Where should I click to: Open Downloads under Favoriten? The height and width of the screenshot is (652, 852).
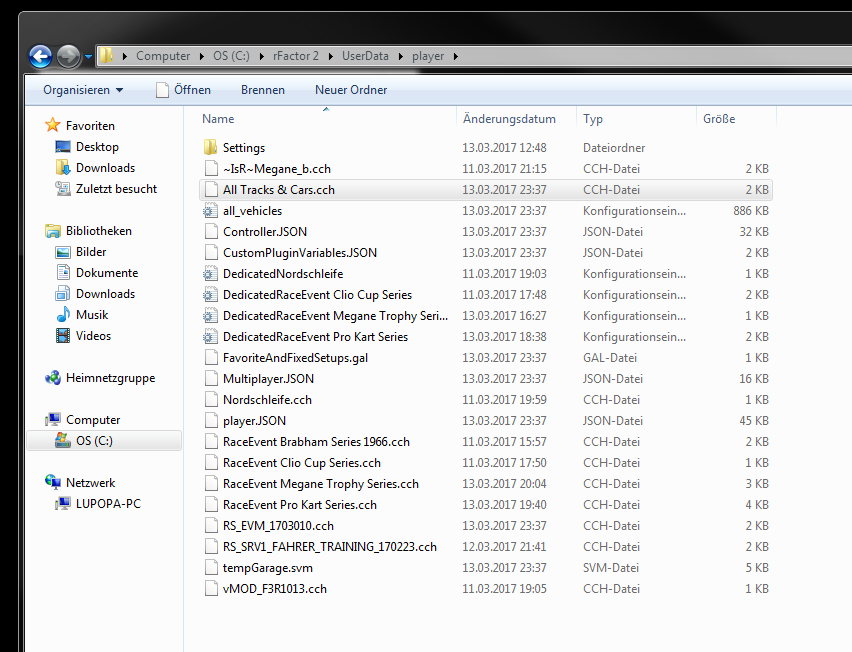(105, 168)
